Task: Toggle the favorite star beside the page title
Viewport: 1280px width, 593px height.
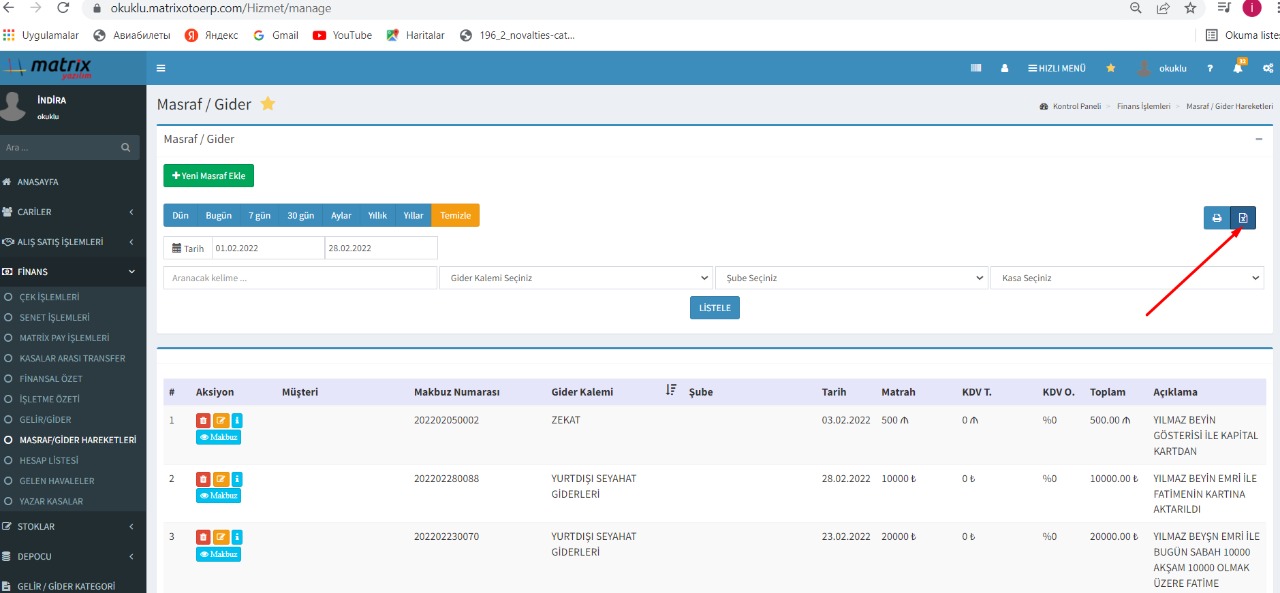Action: click(x=268, y=104)
